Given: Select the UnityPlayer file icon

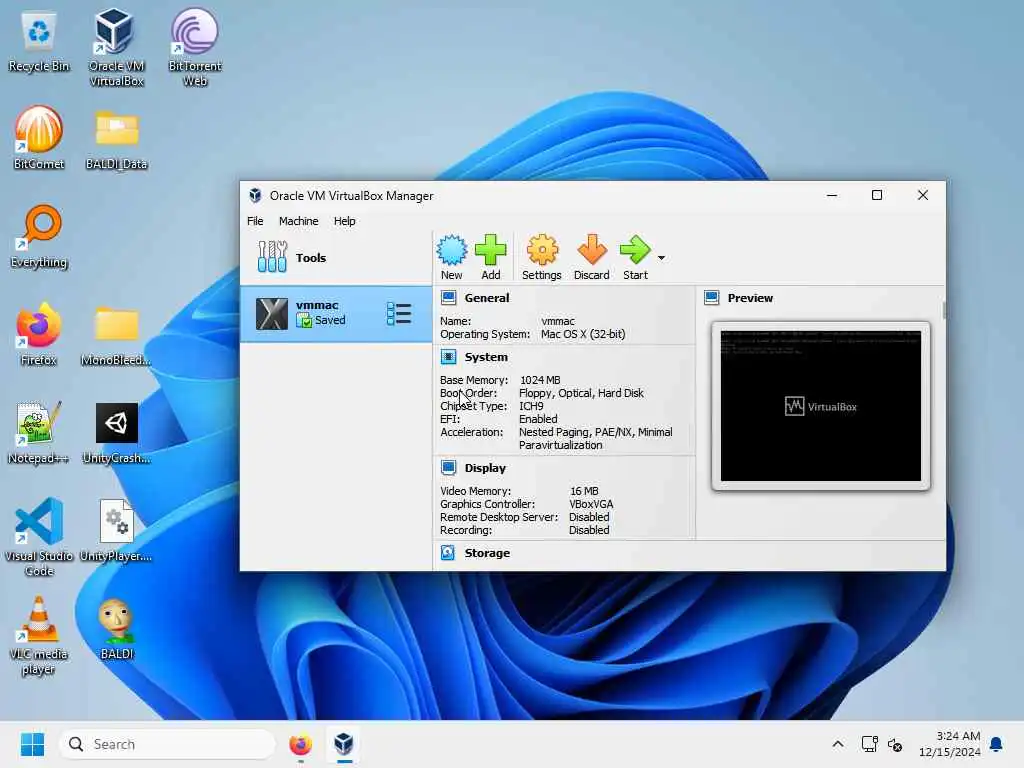Looking at the screenshot, I should point(116,530).
